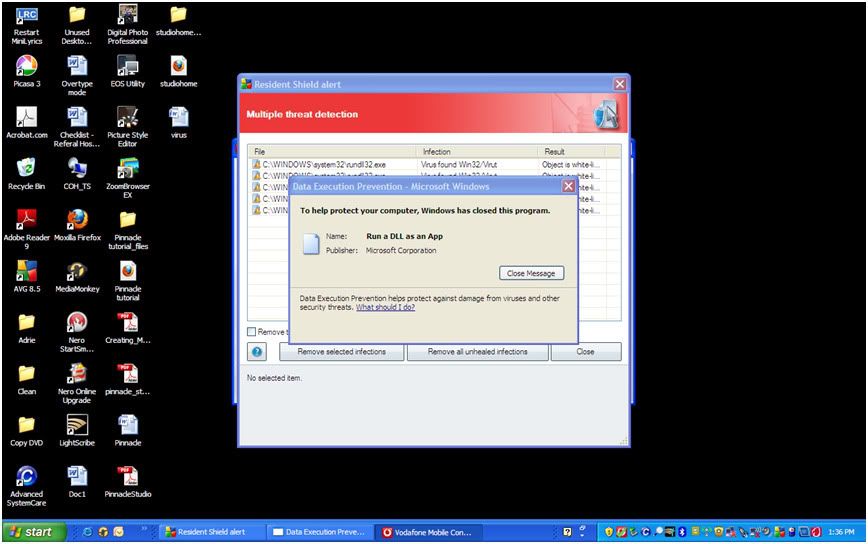Click Bluetooth icon in system tray
The image size is (868, 544).
(682, 532)
